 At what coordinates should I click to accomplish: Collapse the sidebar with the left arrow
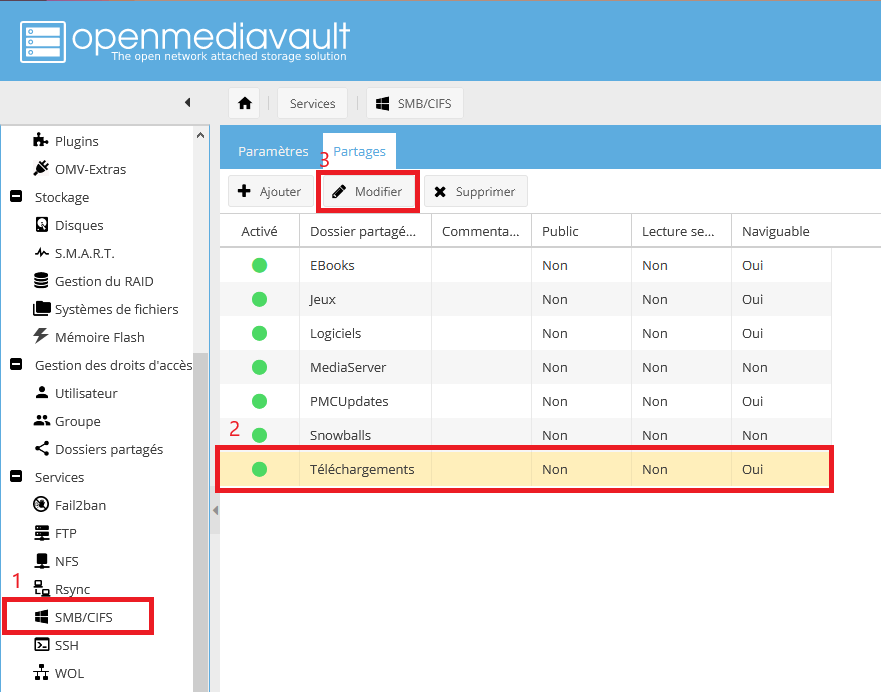[x=187, y=103]
